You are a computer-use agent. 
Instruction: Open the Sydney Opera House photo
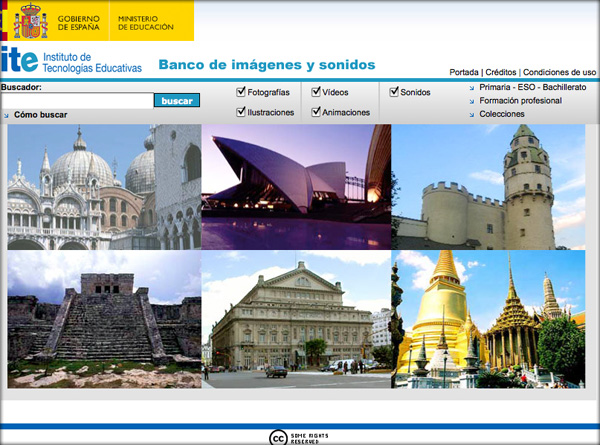pos(297,187)
